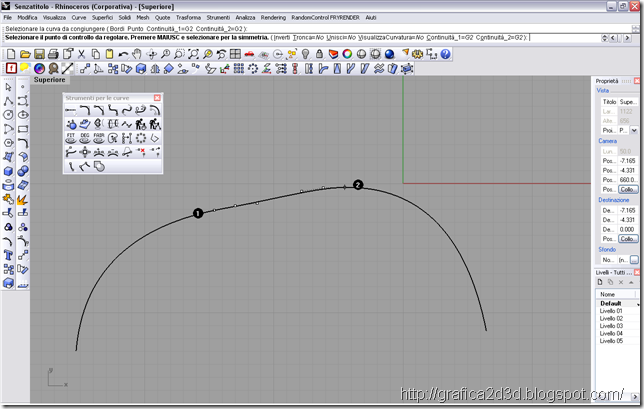
Task: Click the FIT curve icon in curve tools
Action: [x=71, y=138]
